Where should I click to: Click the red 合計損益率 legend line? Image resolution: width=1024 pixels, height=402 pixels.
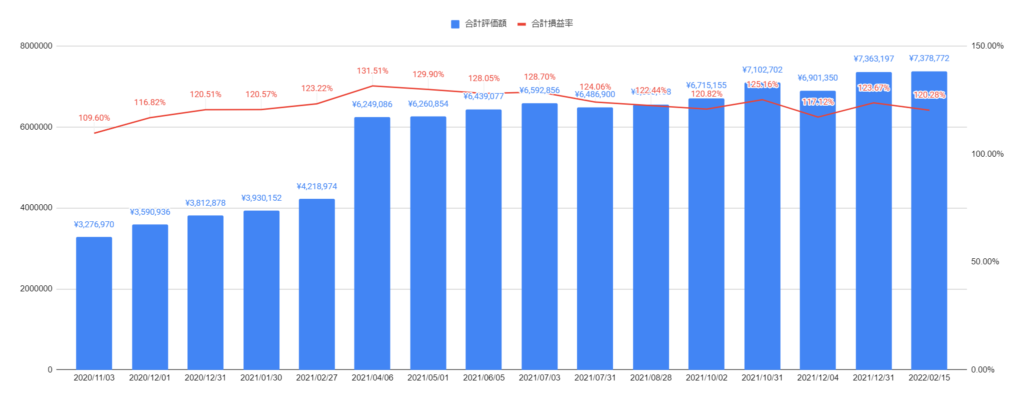pos(520,23)
